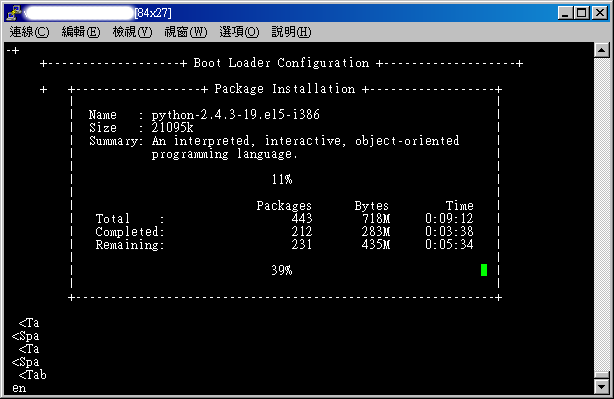Click the PuTTY icon in the title bar
Viewport: 614px width, 399px height.
pos(13,13)
